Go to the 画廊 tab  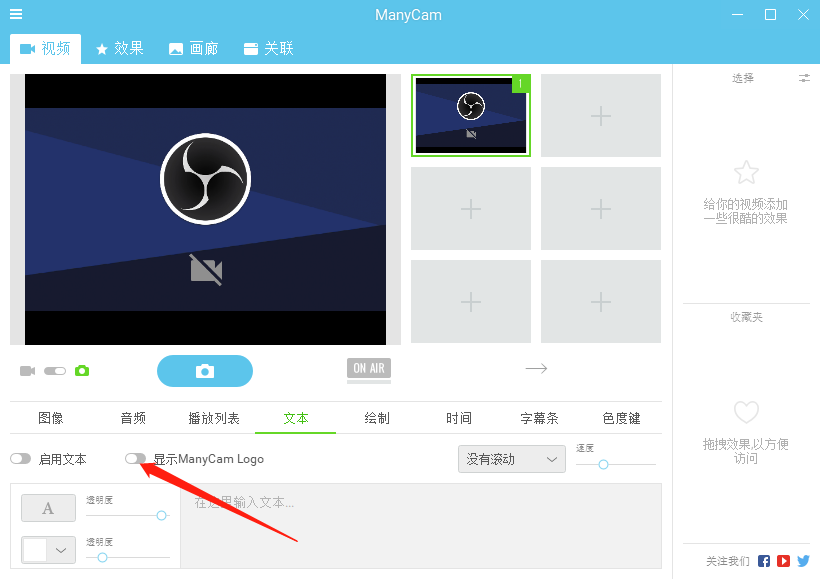click(x=193, y=49)
